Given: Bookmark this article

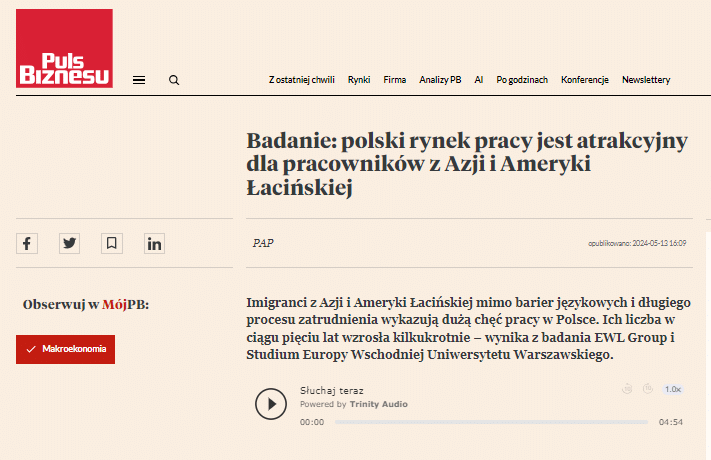Looking at the screenshot, I should click(112, 244).
